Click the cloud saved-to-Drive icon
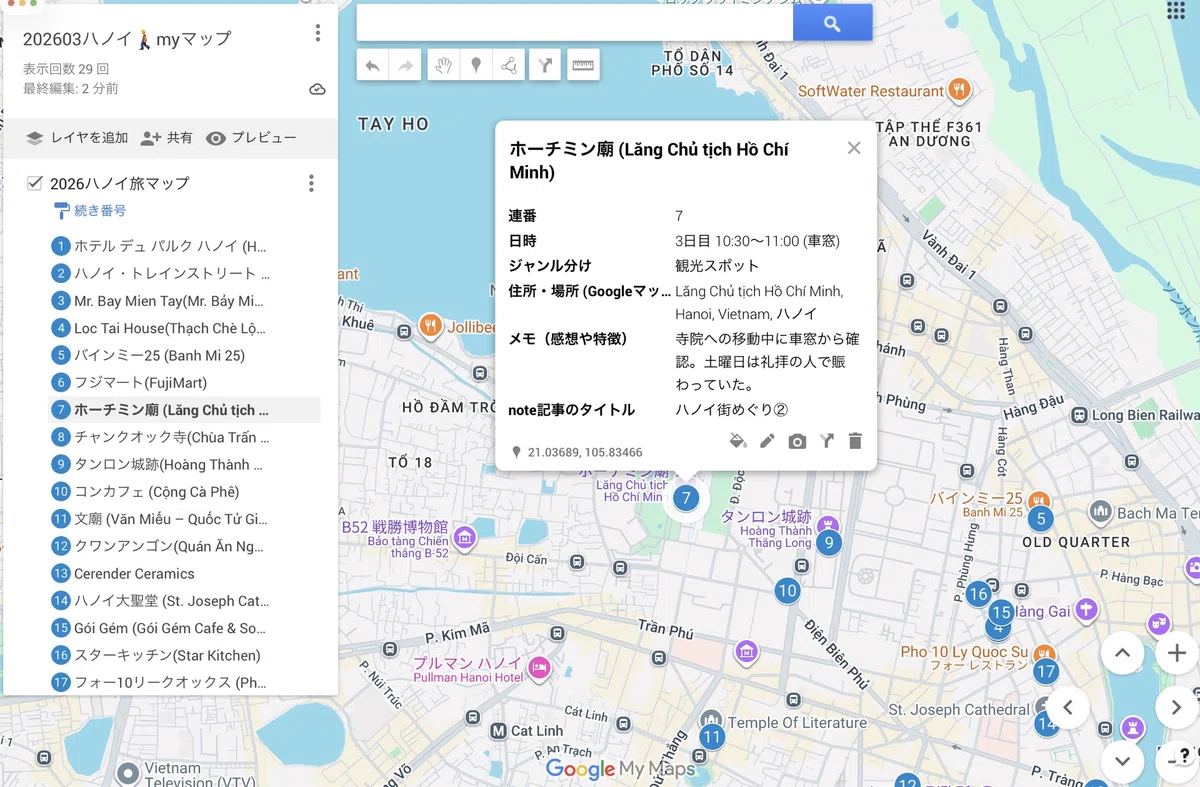This screenshot has width=1200, height=787. point(317,89)
